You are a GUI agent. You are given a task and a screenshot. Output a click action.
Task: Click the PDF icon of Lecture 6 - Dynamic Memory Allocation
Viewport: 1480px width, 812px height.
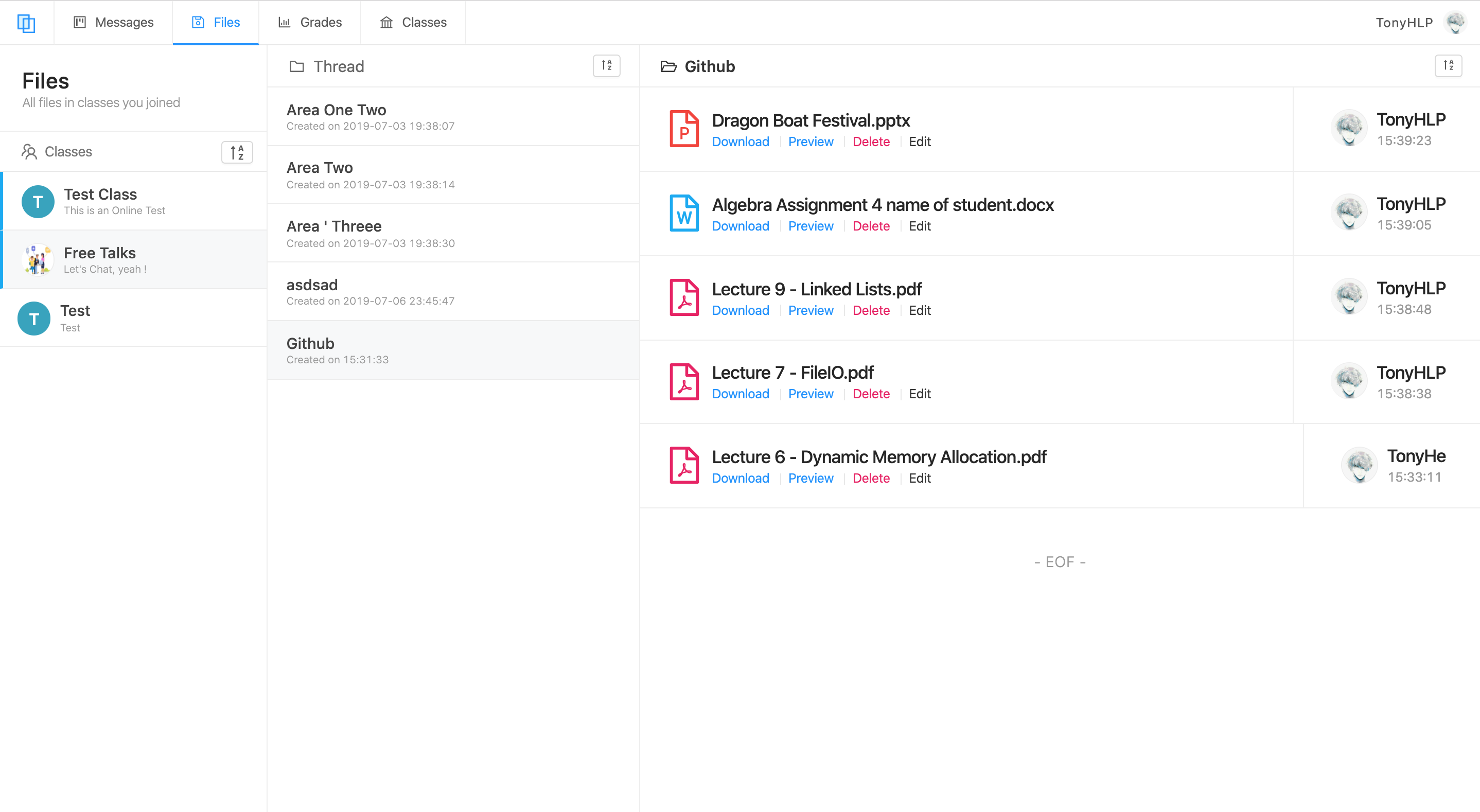(x=684, y=466)
